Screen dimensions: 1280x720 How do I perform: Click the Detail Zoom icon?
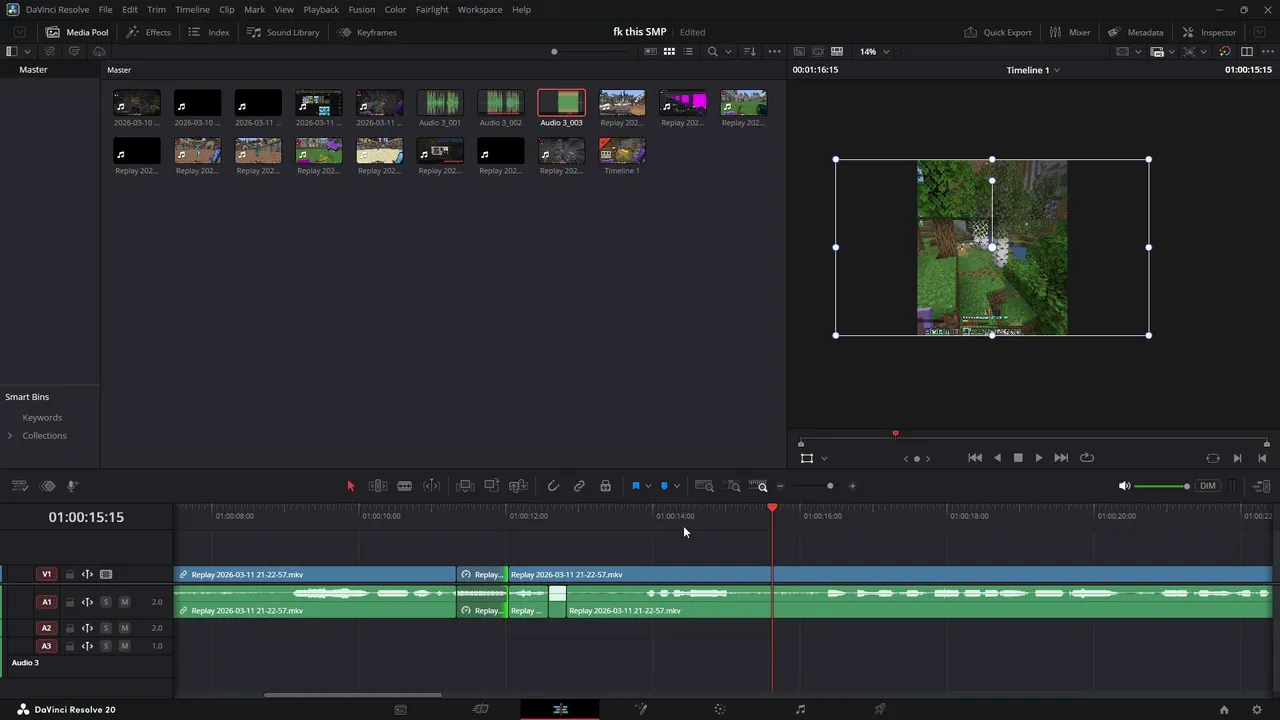coord(733,486)
